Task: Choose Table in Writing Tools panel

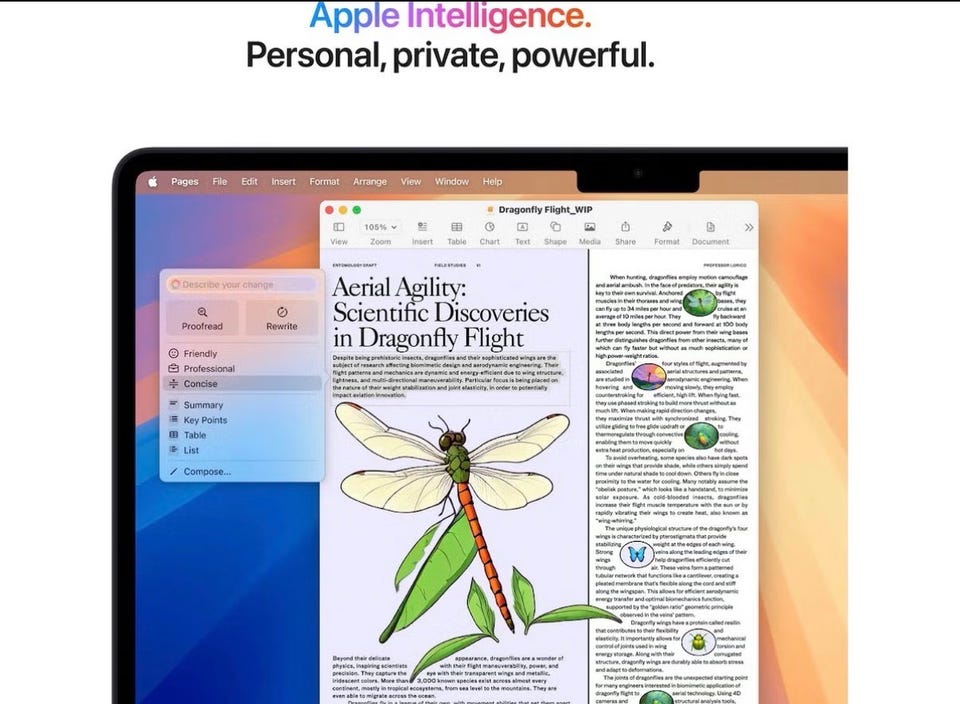Action: [x=242, y=435]
